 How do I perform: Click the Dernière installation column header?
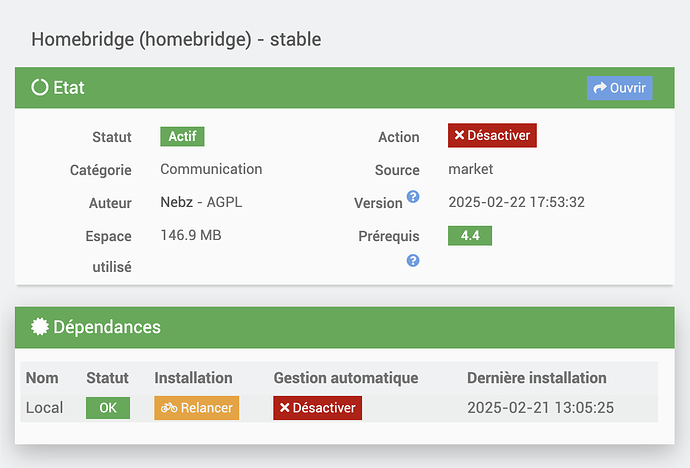[x=536, y=378]
